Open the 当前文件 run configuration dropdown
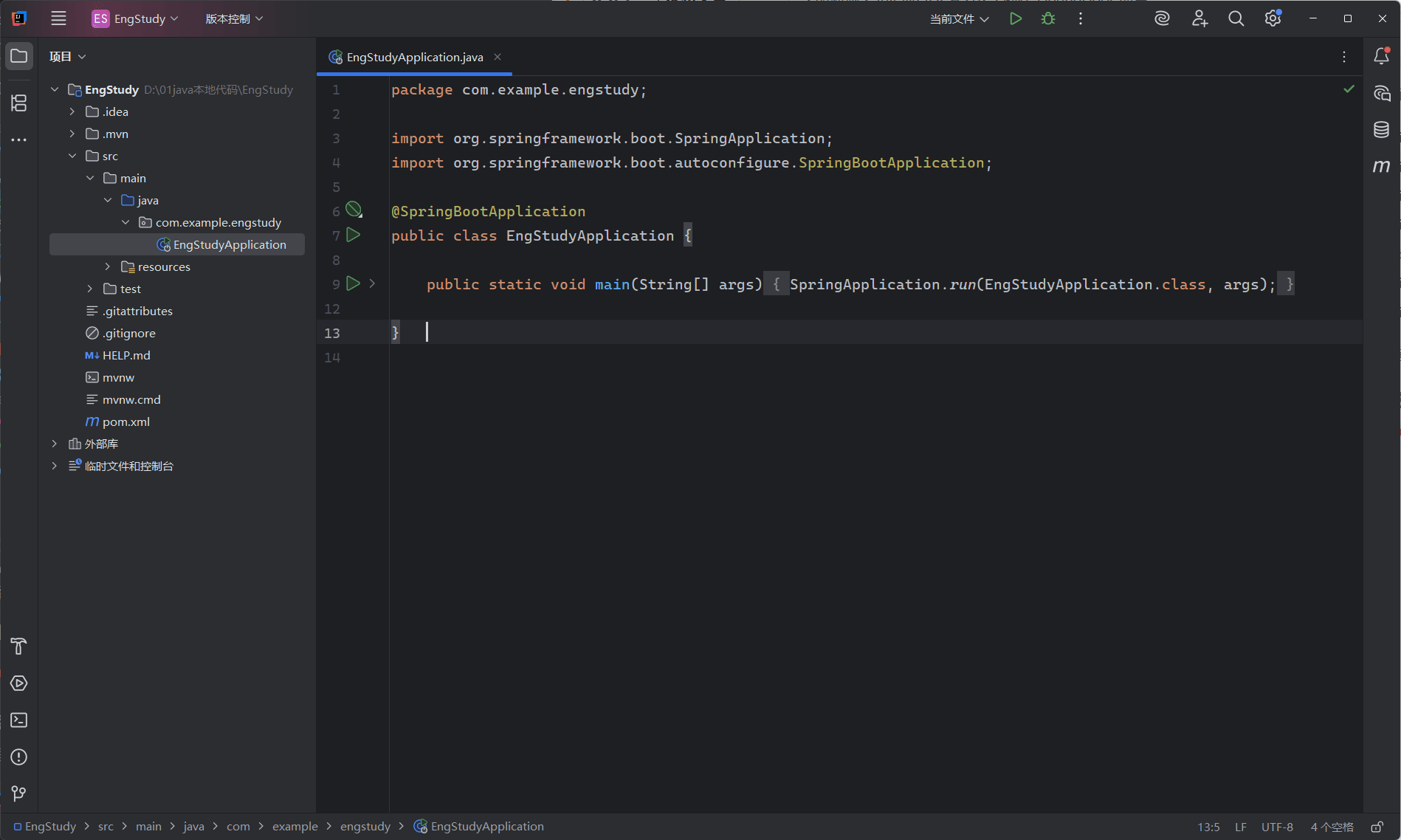 [x=959, y=18]
